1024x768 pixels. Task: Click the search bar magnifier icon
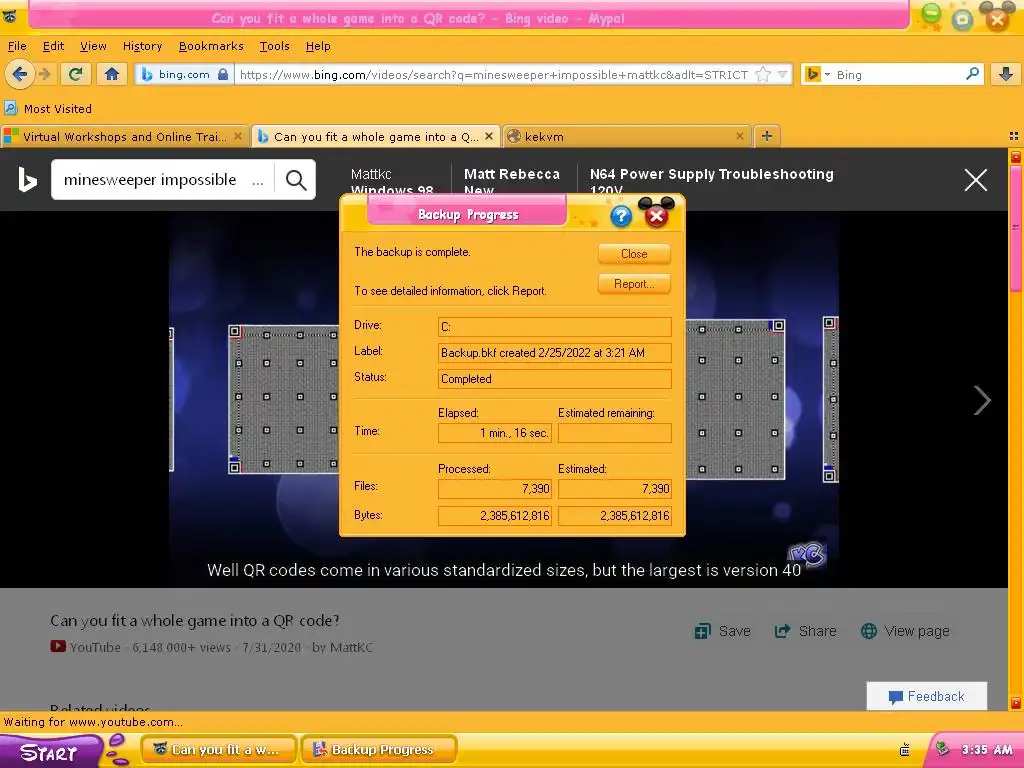click(x=972, y=74)
